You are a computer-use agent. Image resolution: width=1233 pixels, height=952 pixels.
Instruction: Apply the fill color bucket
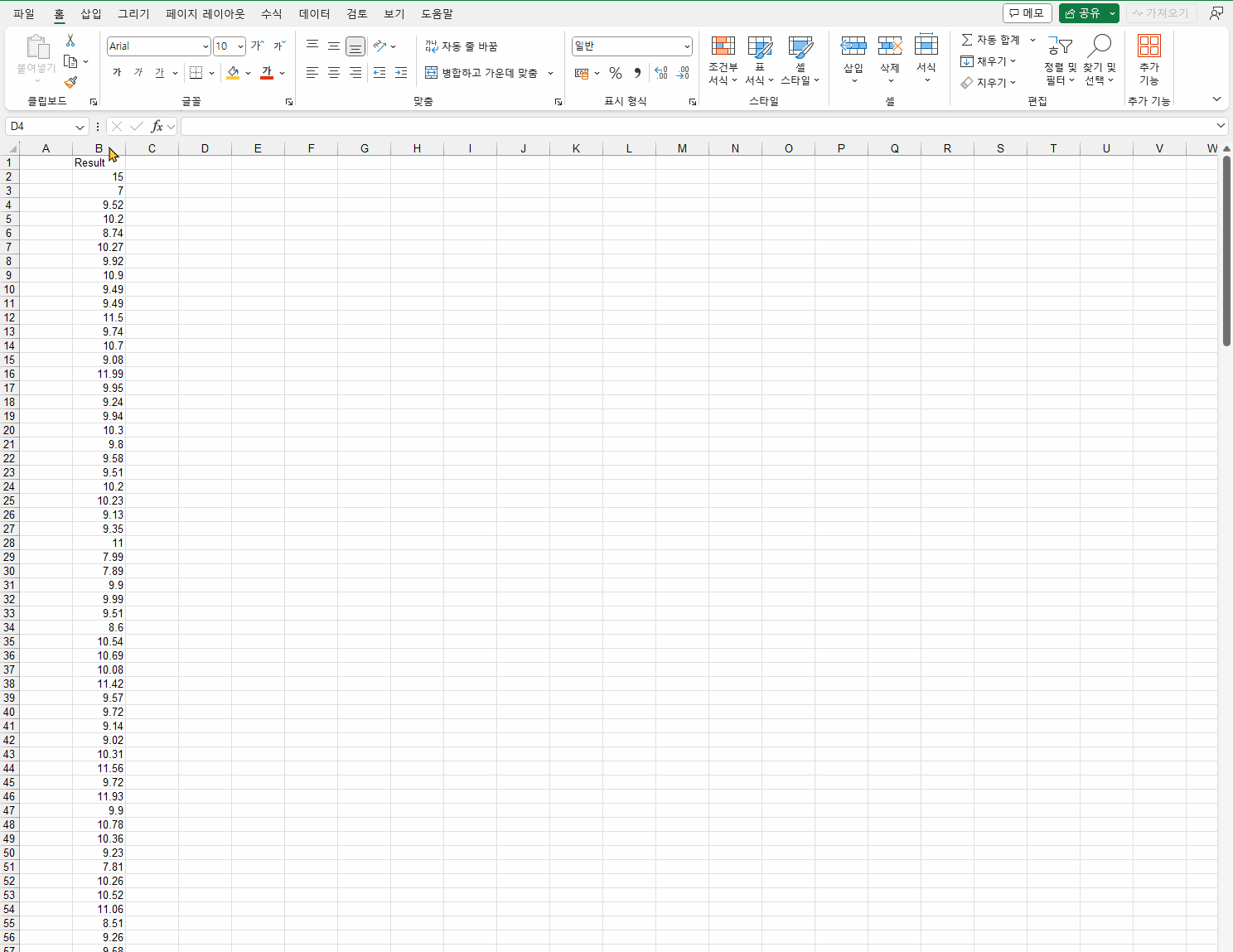coord(234,73)
